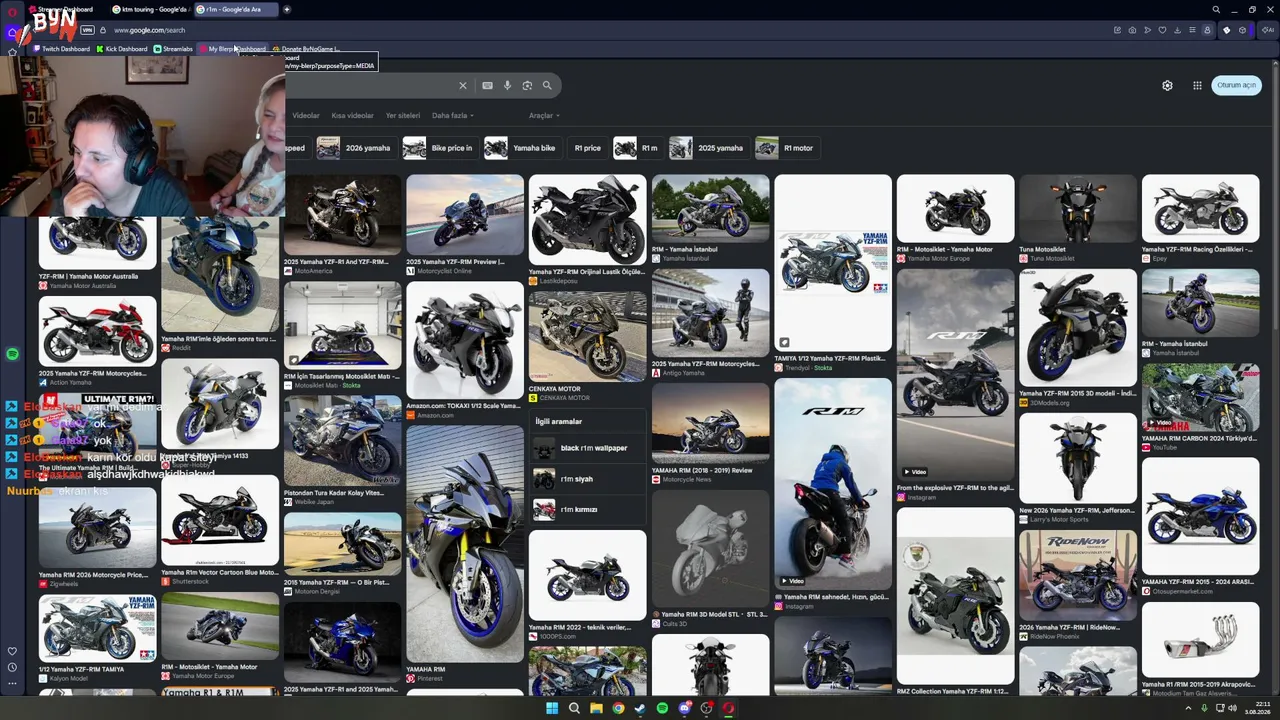This screenshot has height=720, width=1280.
Task: Expand the 'Araçlar' tools dropdown
Action: point(544,116)
